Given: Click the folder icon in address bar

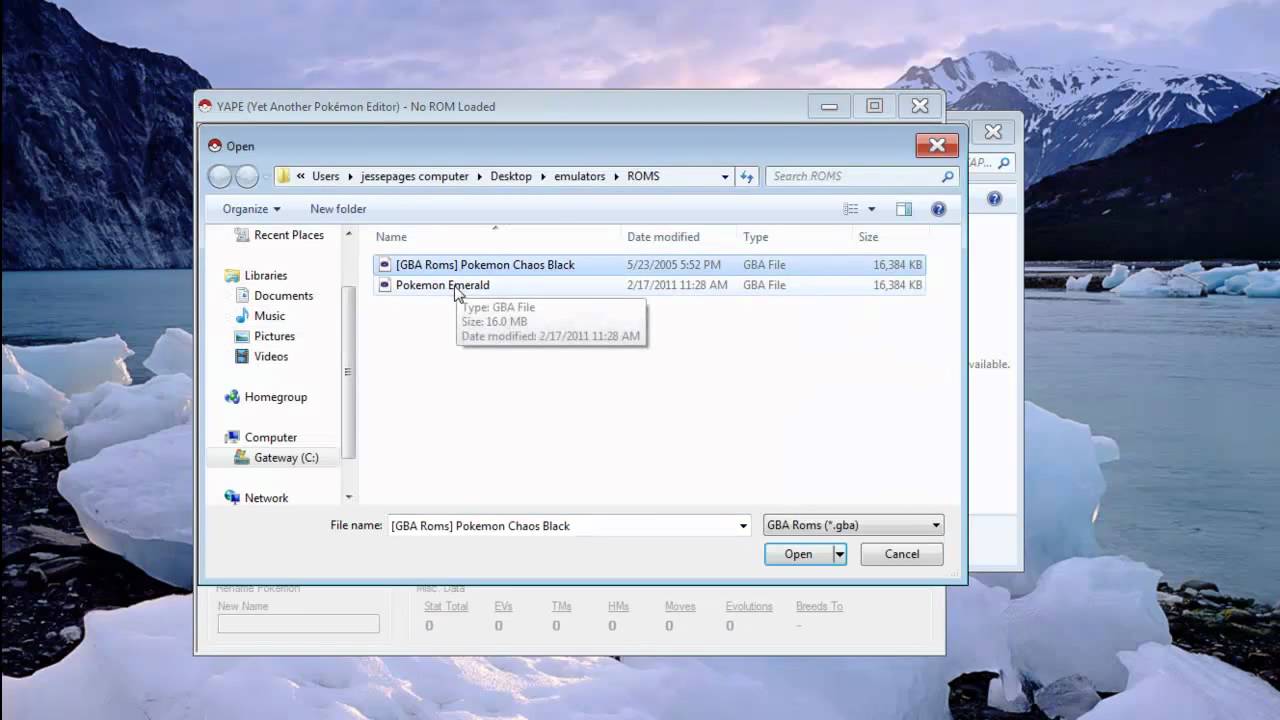Looking at the screenshot, I should 284,176.
